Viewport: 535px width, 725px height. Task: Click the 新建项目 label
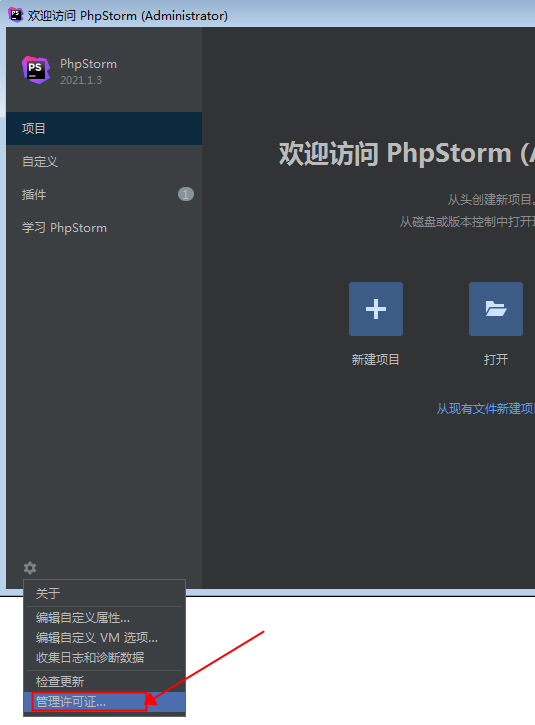(375, 360)
